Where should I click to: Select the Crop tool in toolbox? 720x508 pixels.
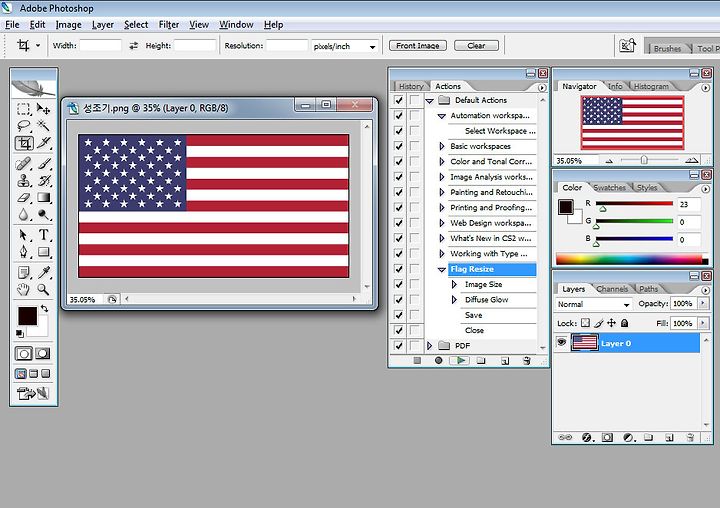coord(24,143)
